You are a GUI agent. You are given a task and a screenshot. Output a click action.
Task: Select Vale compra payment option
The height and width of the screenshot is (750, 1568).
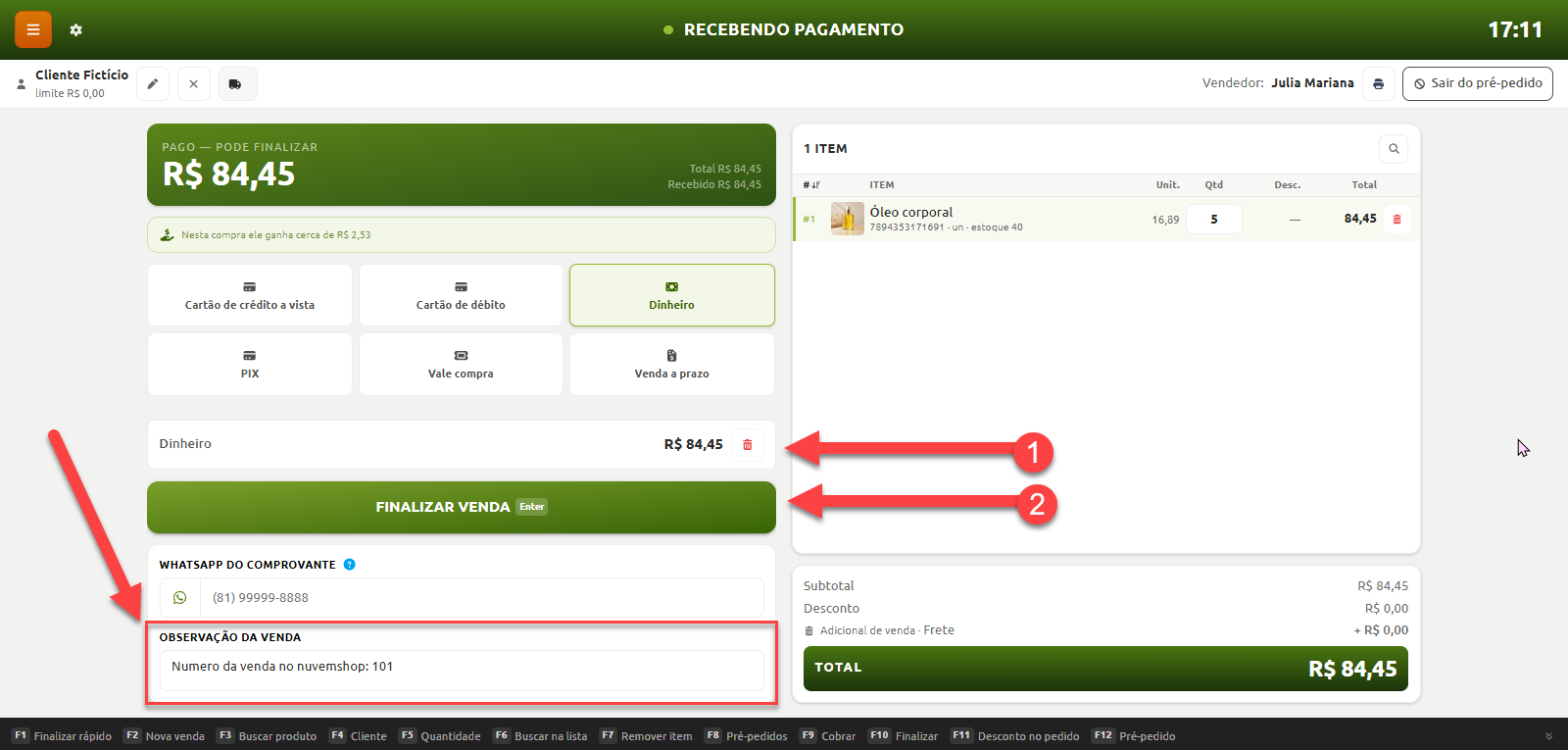(x=461, y=365)
